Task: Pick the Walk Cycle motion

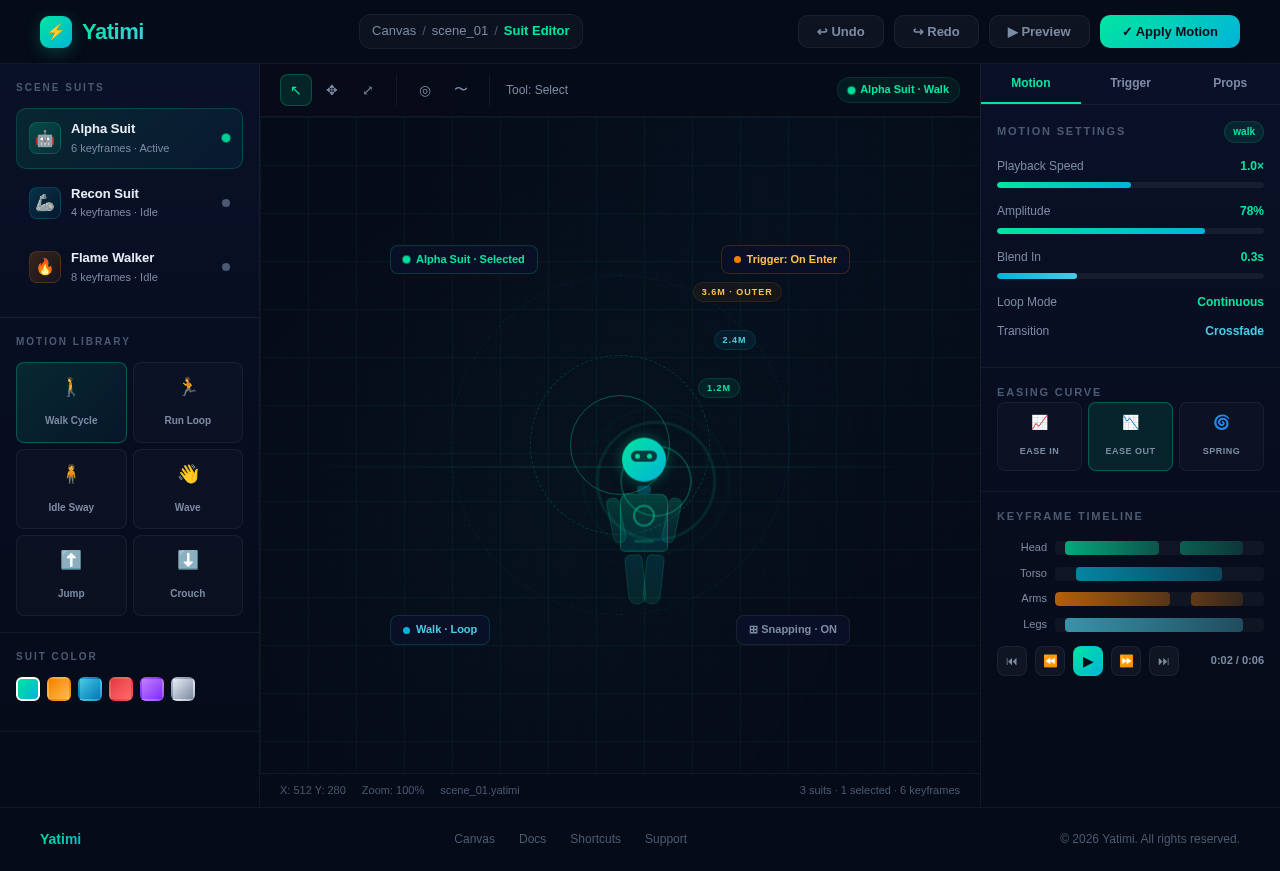Action: pos(71,402)
